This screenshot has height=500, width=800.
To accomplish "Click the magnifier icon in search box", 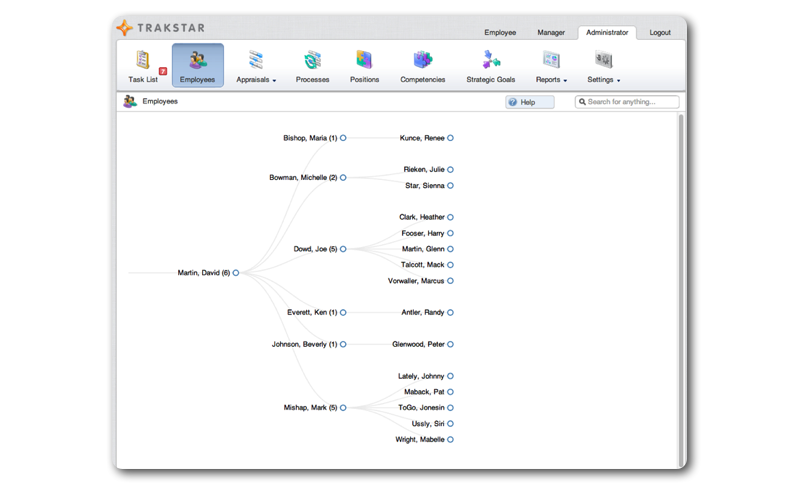I will [582, 102].
